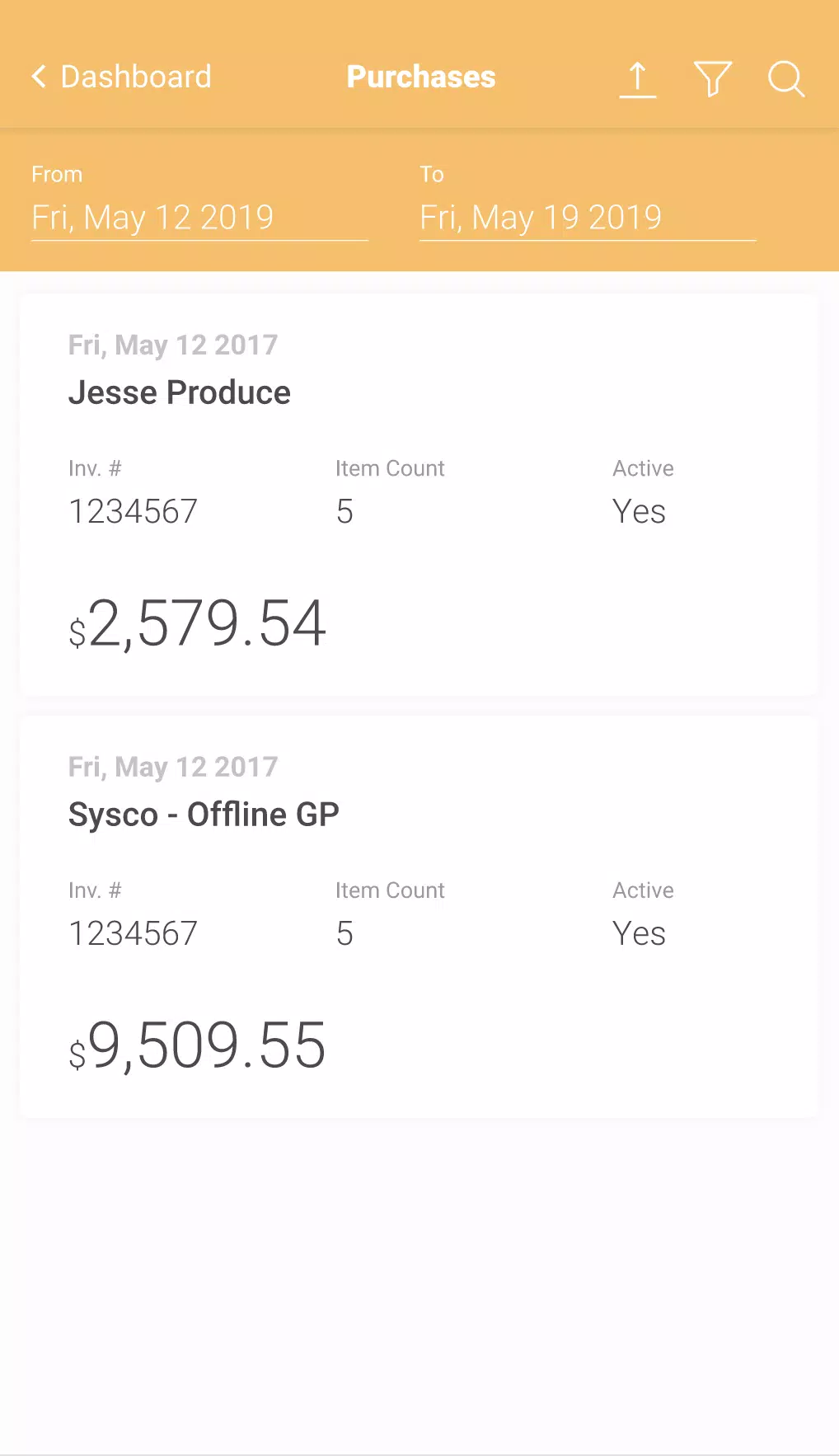The image size is (839, 1456).
Task: Tap Sysco Active Yes status
Action: [639, 934]
